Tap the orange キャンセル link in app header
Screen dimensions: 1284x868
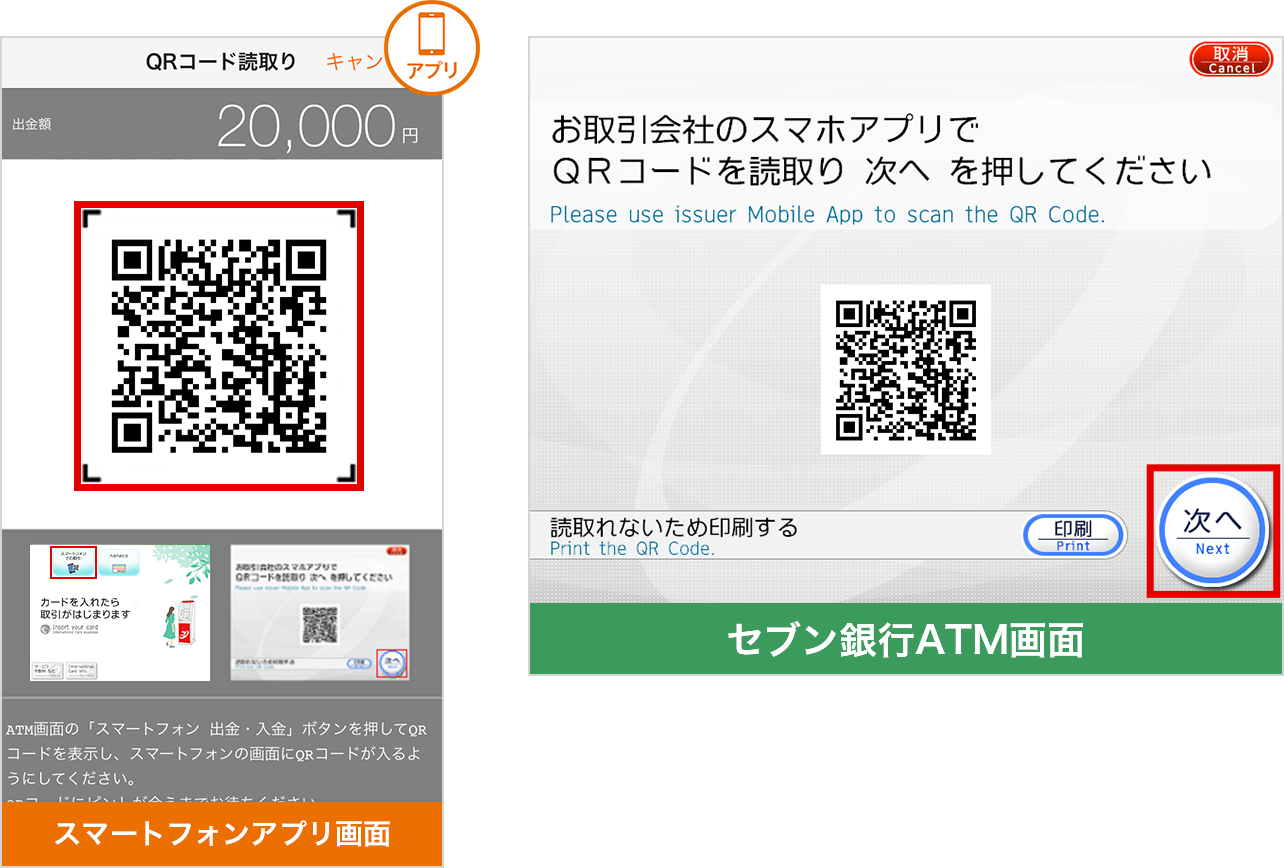point(354,62)
